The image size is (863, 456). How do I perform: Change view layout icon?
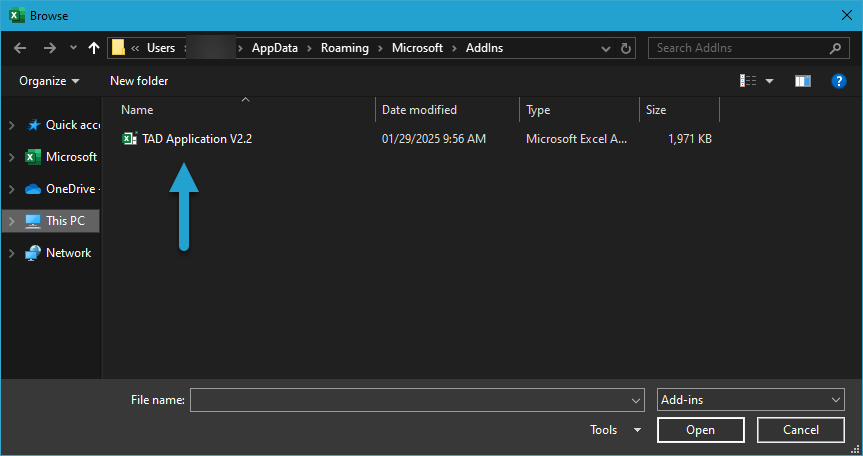pos(748,81)
